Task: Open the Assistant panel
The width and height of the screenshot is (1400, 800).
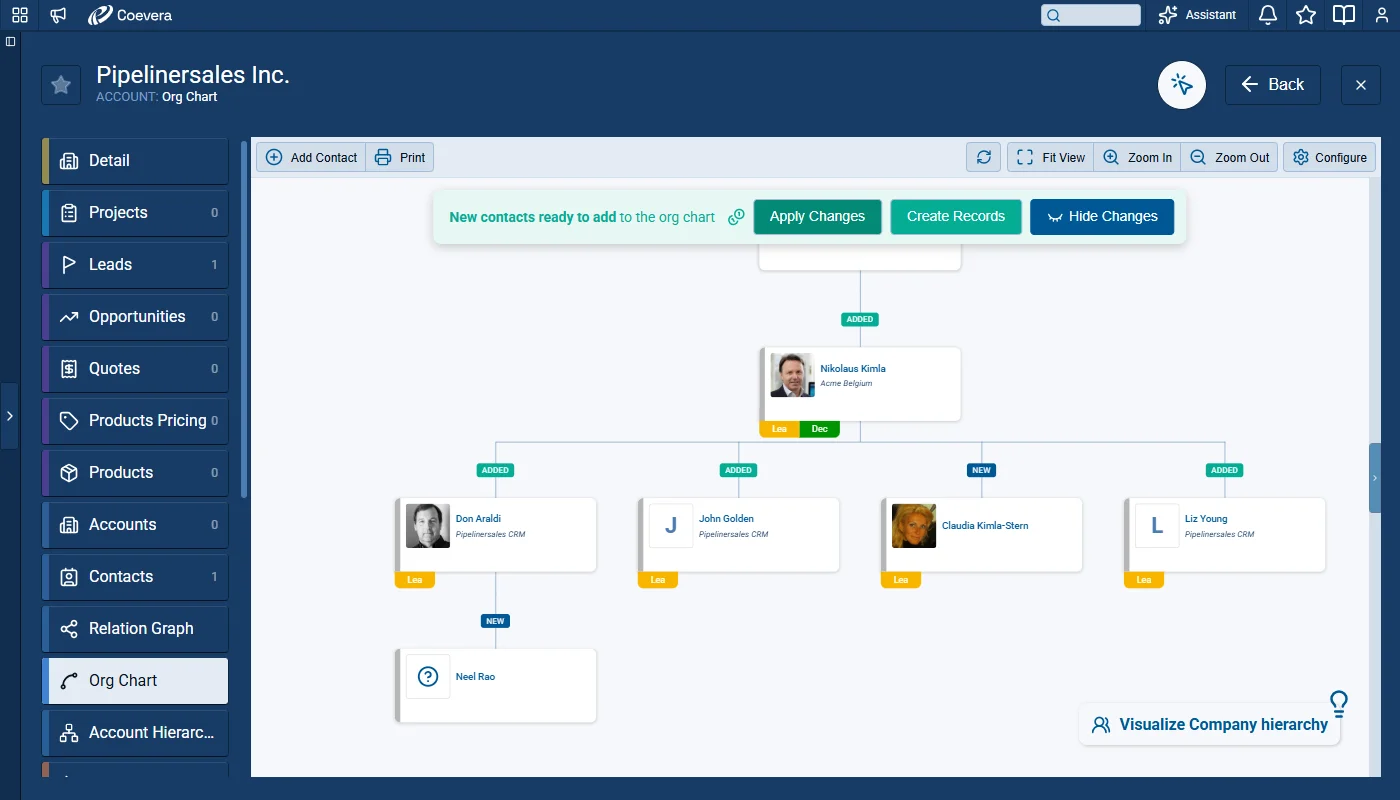Action: tap(1197, 15)
